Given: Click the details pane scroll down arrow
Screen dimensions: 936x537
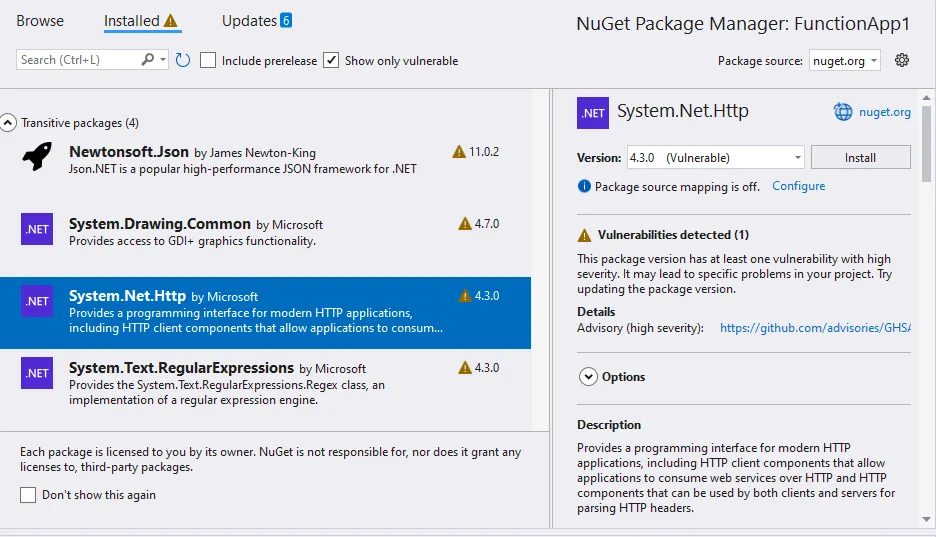Looking at the screenshot, I should click(926, 519).
